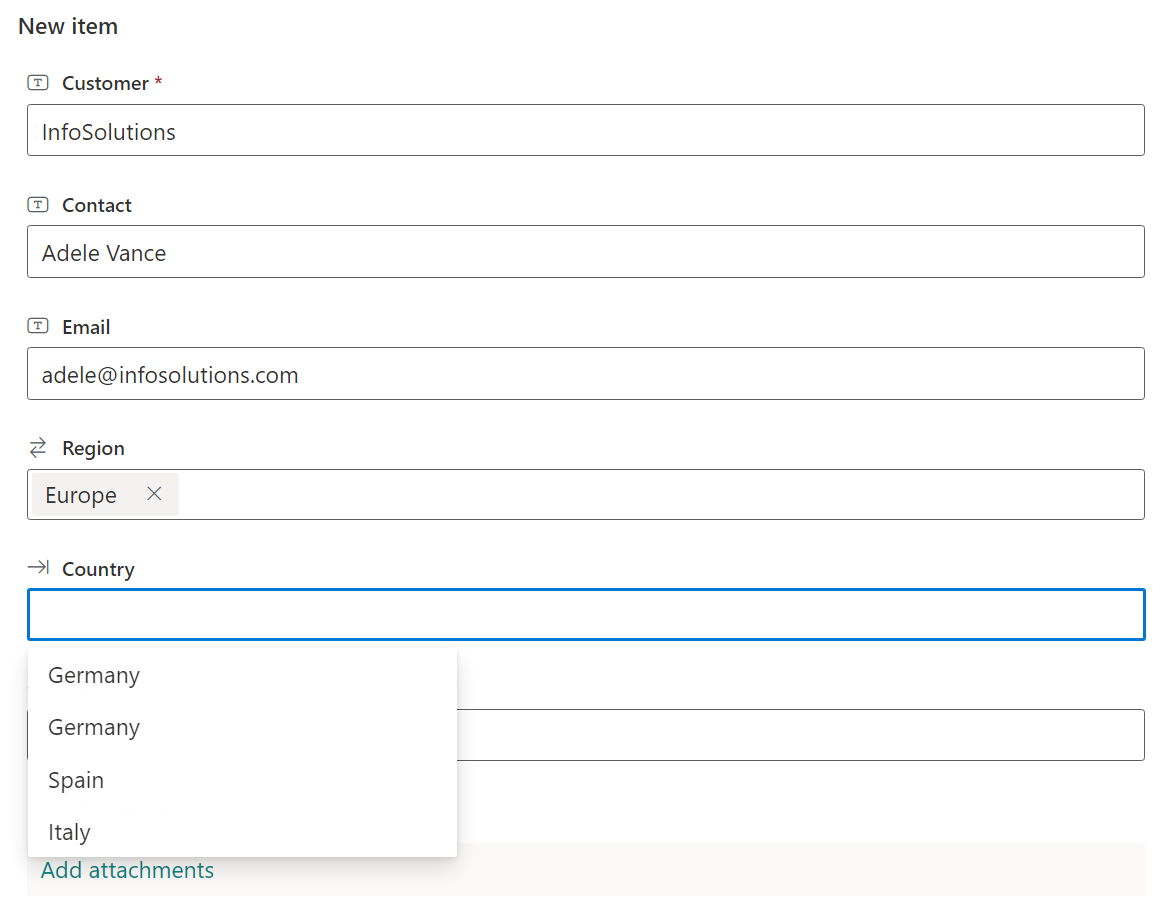Focus the Contact field with Adele Vance

585,252
